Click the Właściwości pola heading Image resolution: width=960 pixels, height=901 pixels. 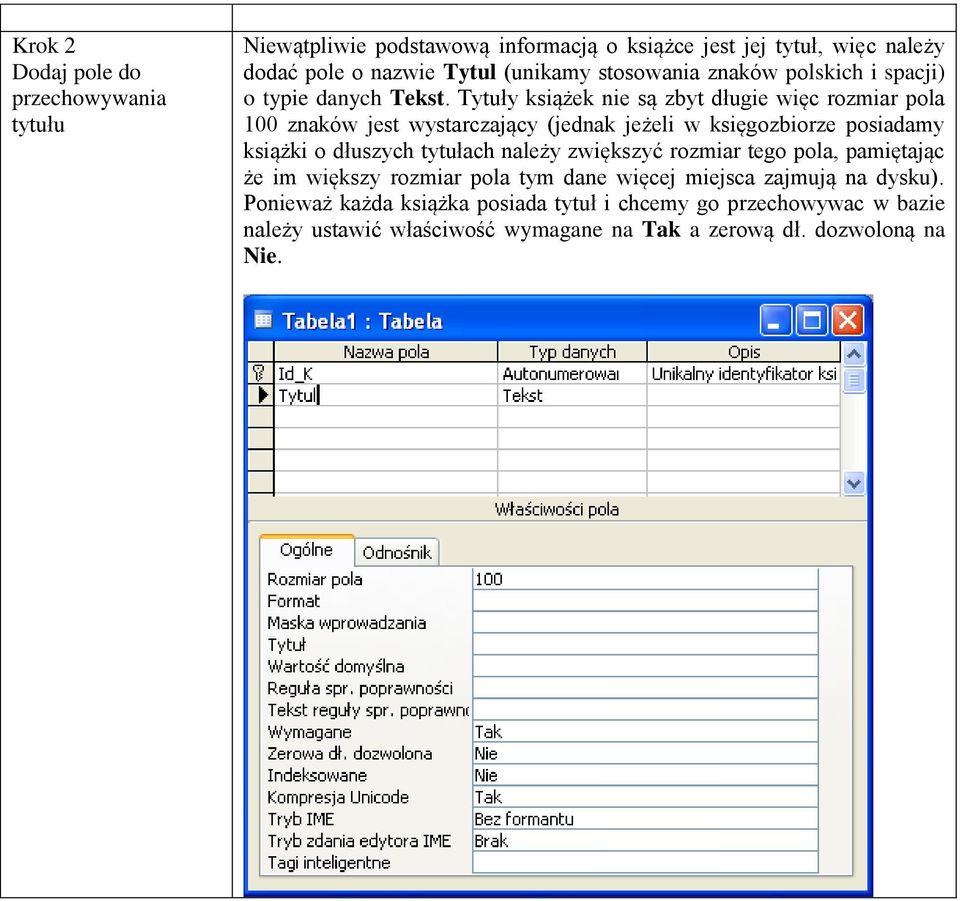point(557,509)
